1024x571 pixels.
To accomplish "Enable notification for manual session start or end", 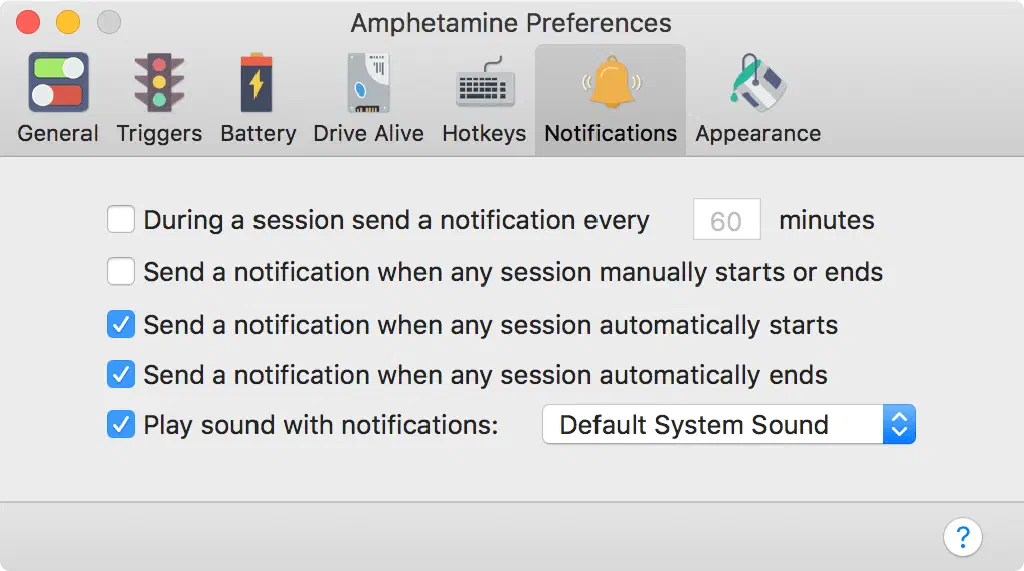I will coord(121,272).
